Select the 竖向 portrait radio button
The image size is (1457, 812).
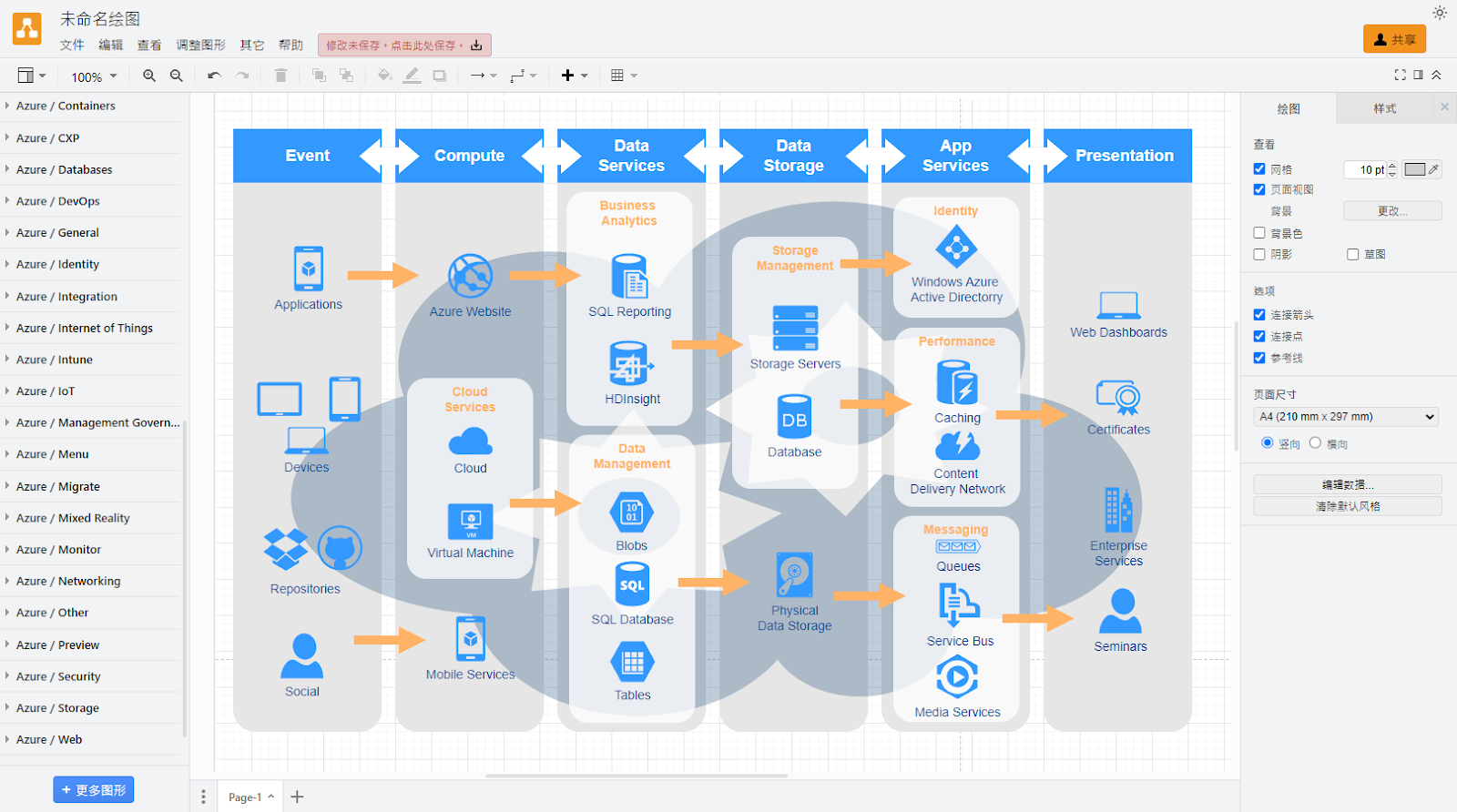pos(1267,442)
